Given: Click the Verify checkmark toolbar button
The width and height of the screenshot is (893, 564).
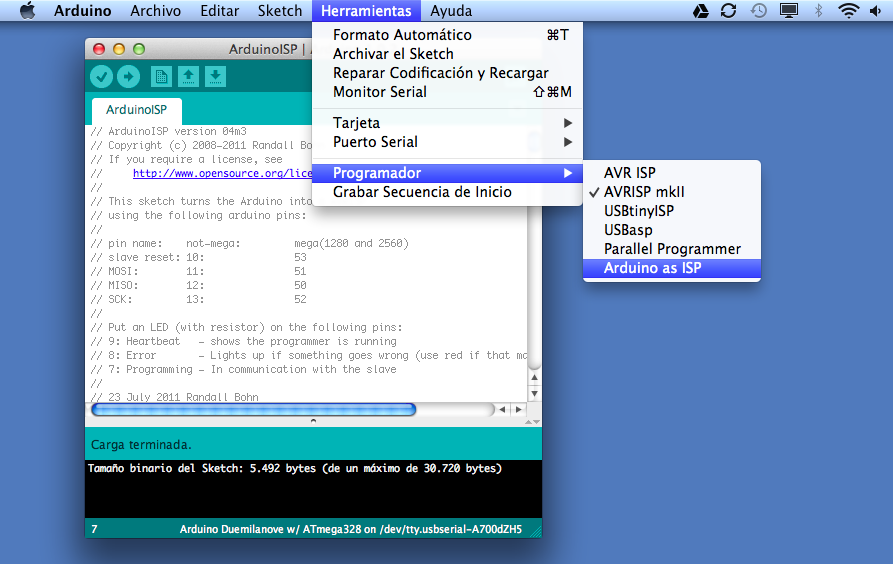Looking at the screenshot, I should (x=101, y=76).
